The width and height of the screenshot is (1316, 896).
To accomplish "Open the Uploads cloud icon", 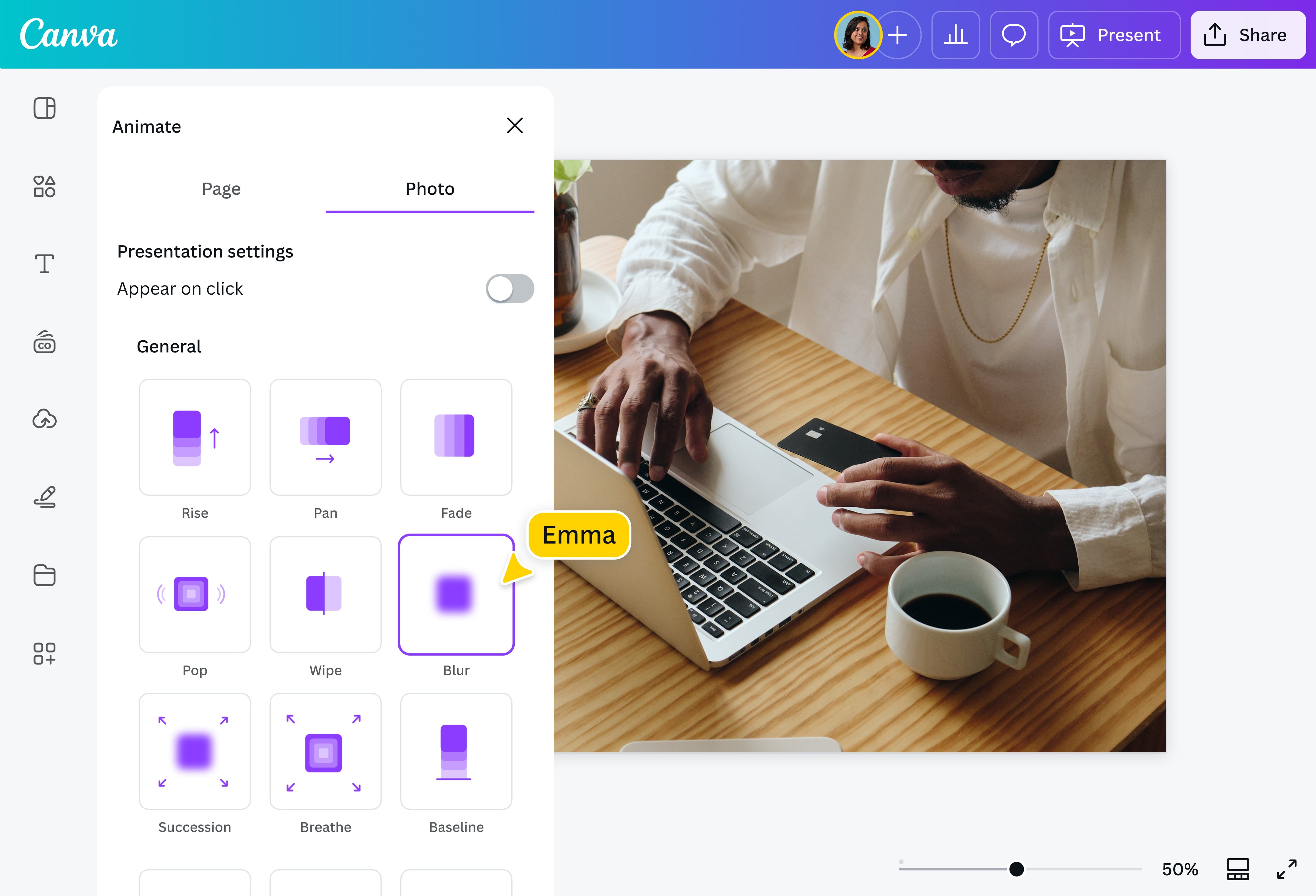I will pos(44,419).
